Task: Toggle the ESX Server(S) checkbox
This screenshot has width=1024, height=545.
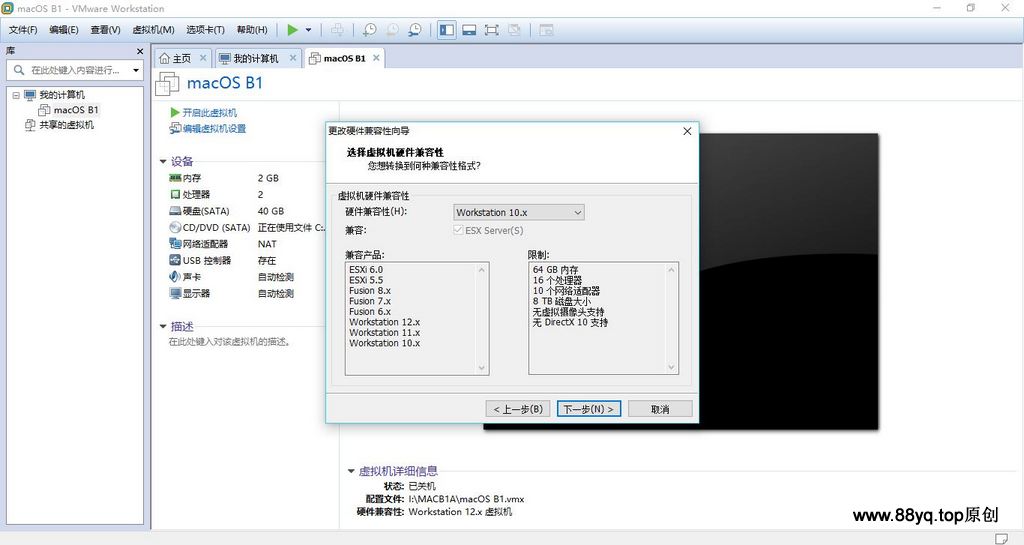Action: 458,230
